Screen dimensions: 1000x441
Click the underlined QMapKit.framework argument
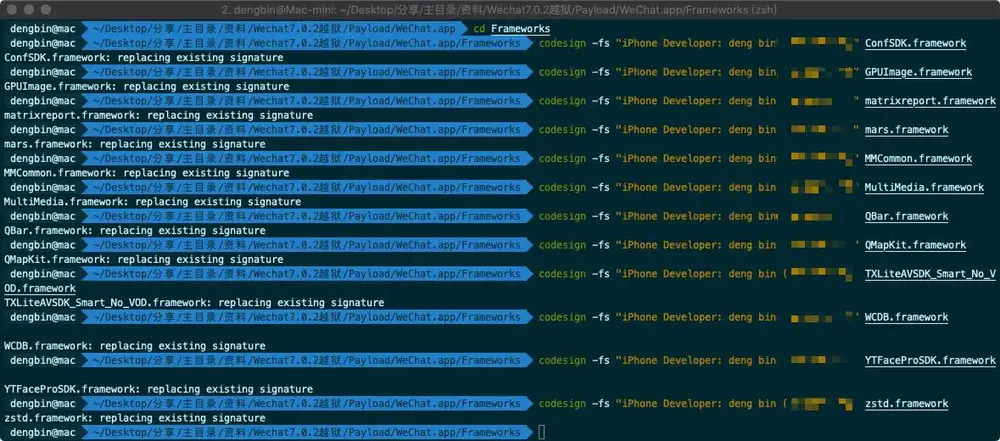click(x=915, y=245)
